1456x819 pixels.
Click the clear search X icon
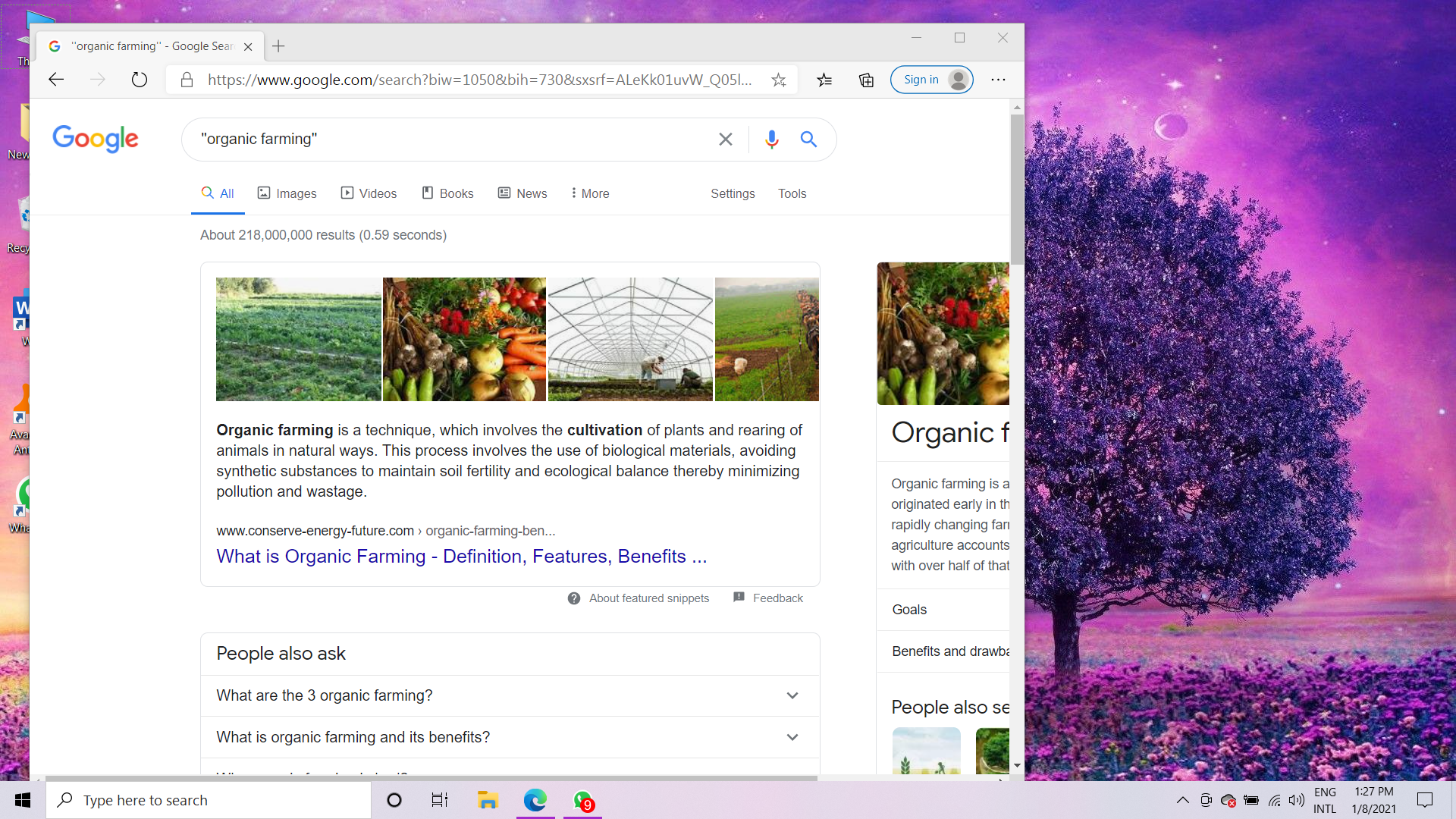[x=725, y=139]
